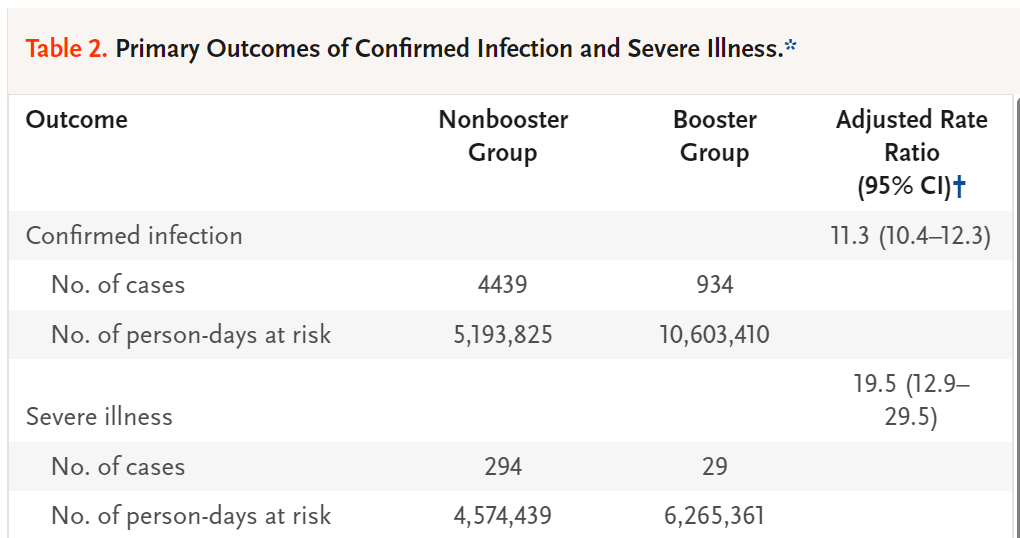
Task: Click the "Severe illness" row label
Action: point(99,417)
